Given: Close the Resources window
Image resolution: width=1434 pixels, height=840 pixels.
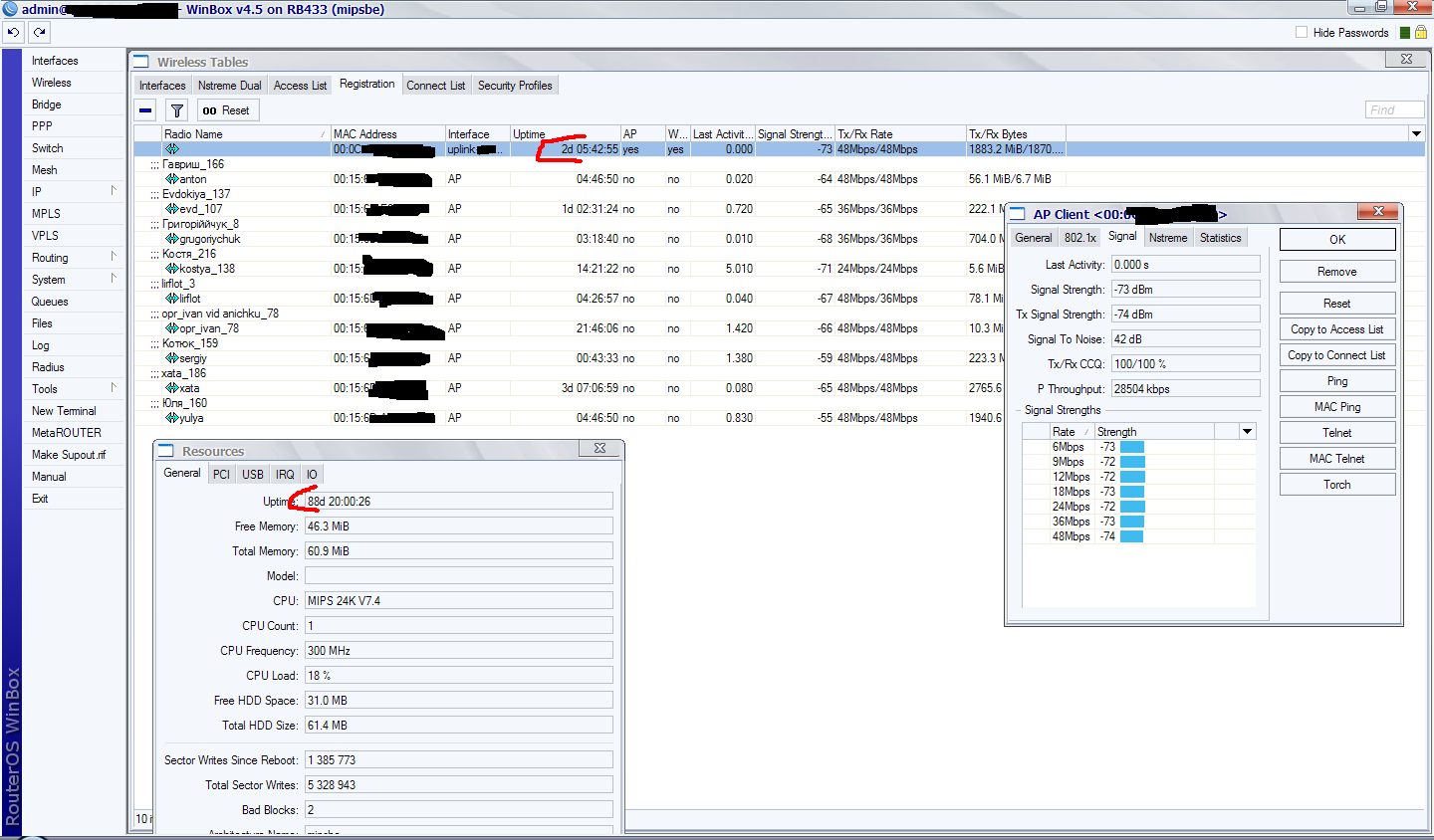Looking at the screenshot, I should (599, 449).
